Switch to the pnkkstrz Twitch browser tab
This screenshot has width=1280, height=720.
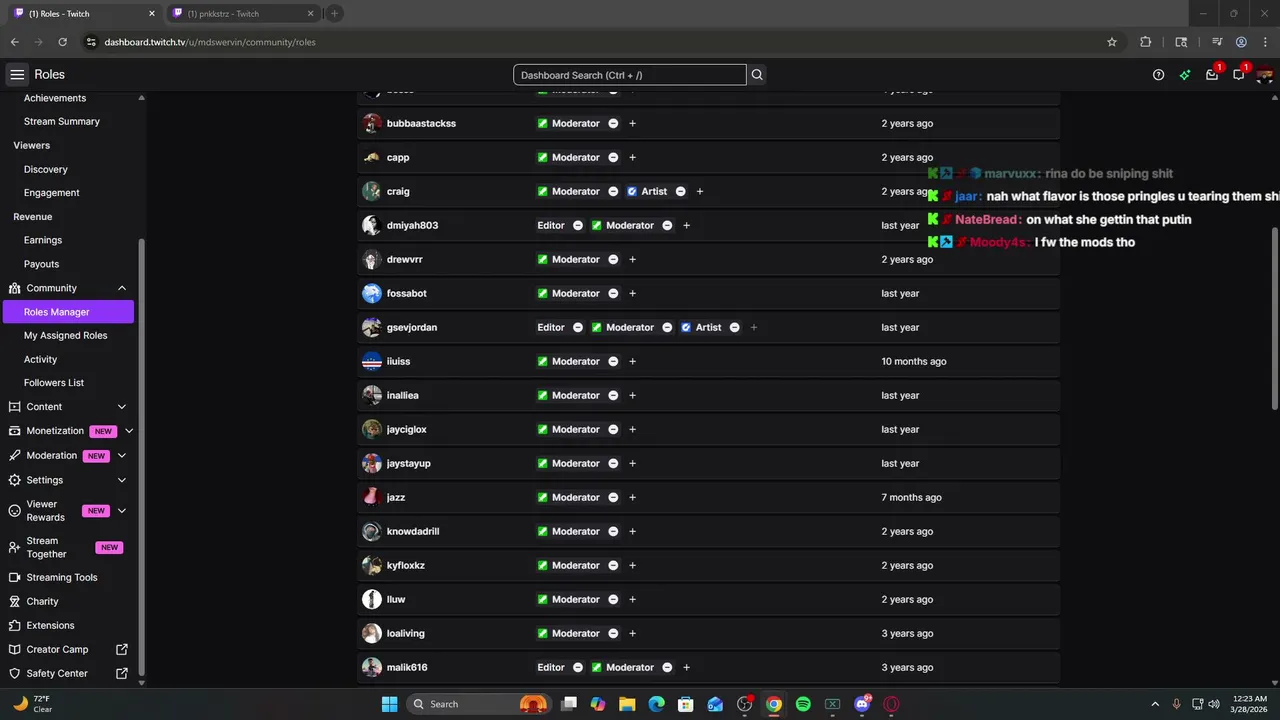(243, 13)
